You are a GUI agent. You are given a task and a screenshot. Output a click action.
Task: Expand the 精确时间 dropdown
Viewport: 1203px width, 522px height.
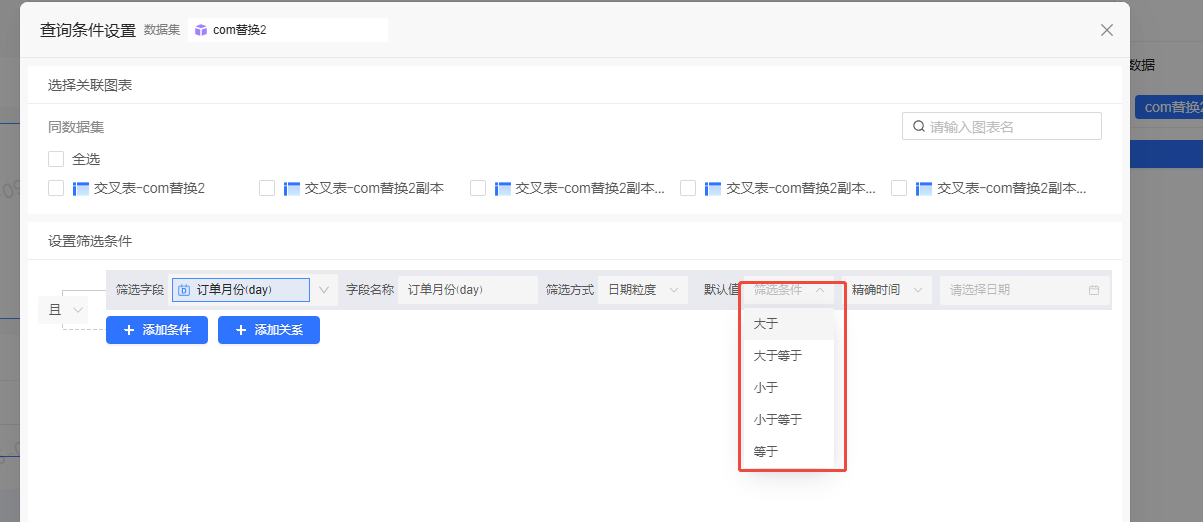886,290
